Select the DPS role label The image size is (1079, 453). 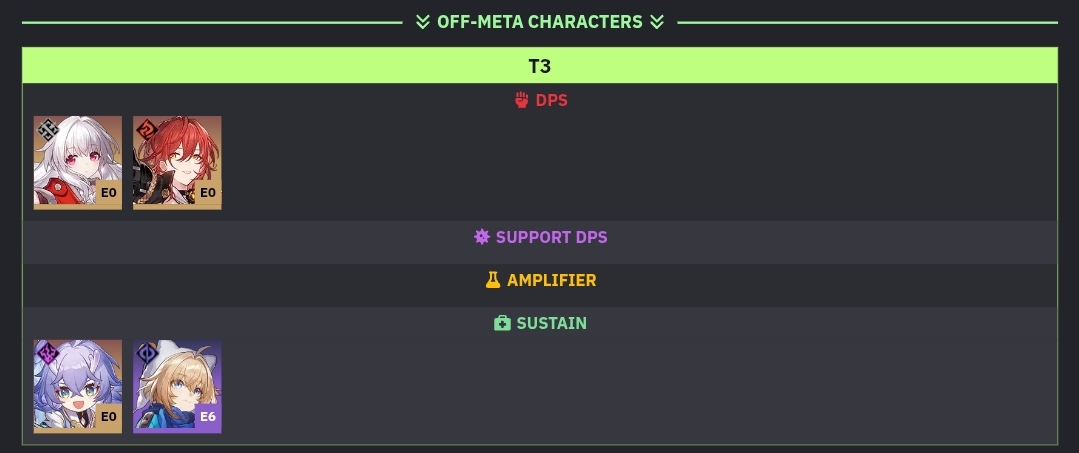click(551, 100)
